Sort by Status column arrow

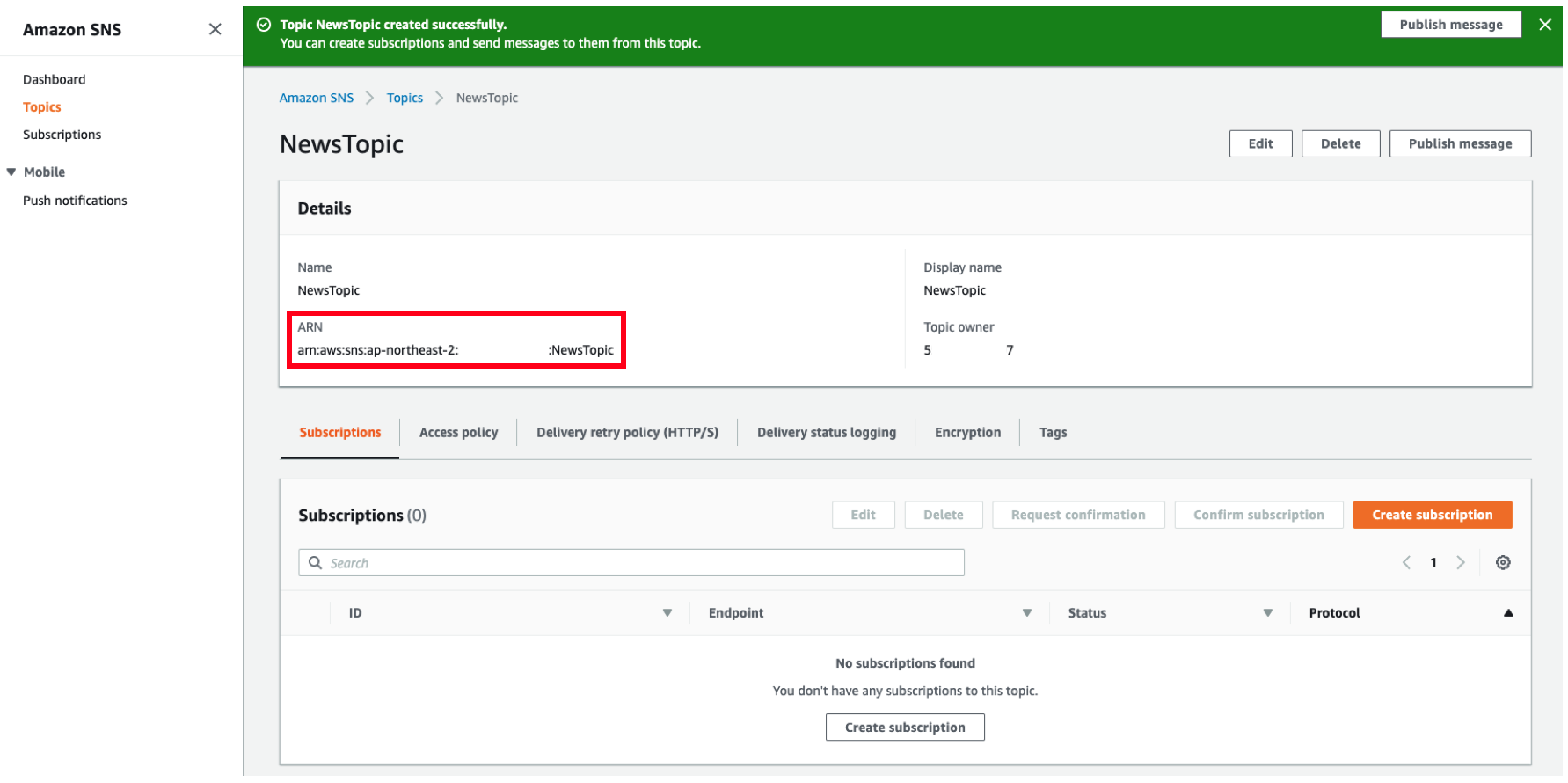click(1268, 613)
